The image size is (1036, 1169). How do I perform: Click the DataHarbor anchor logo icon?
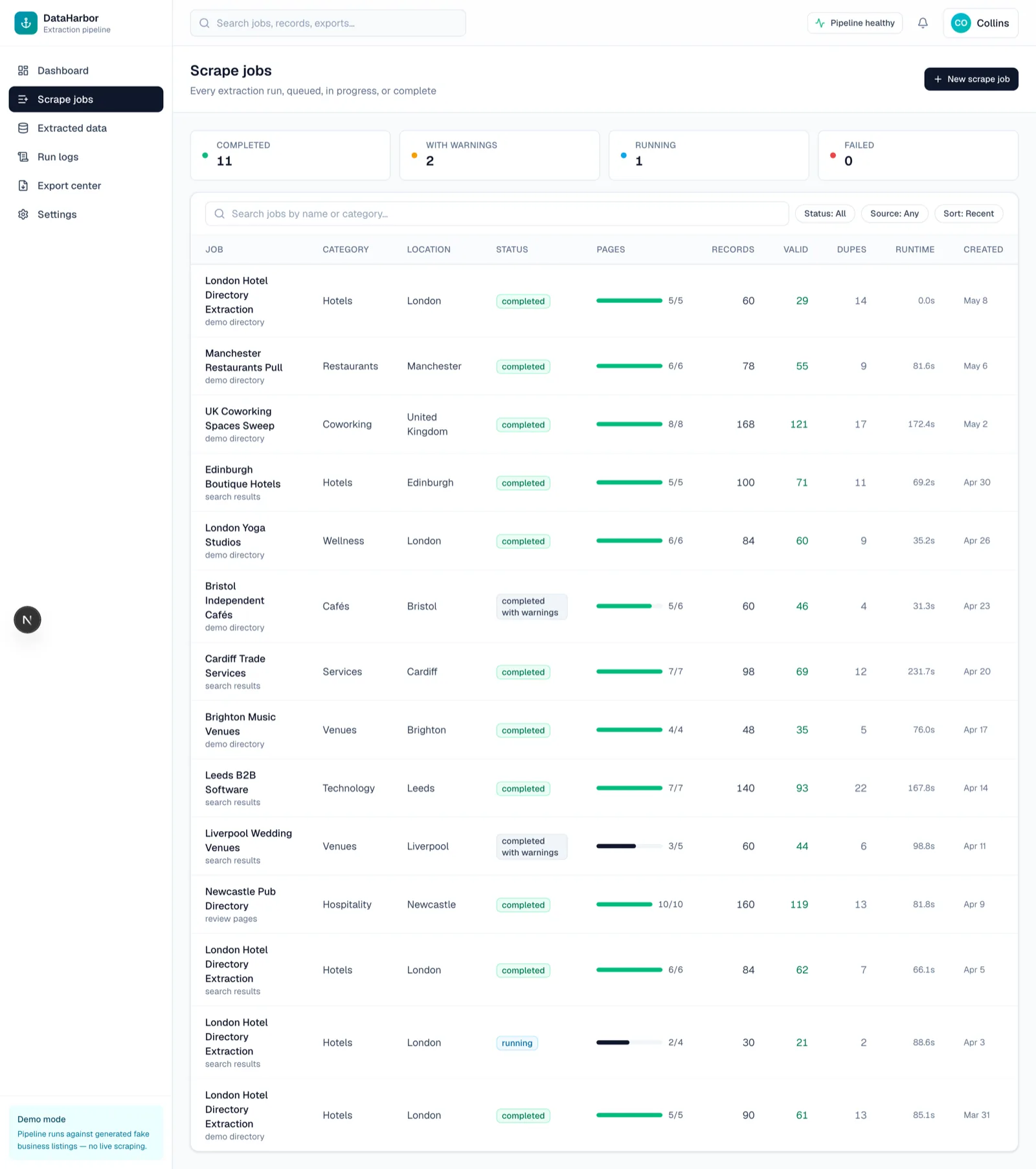26,23
